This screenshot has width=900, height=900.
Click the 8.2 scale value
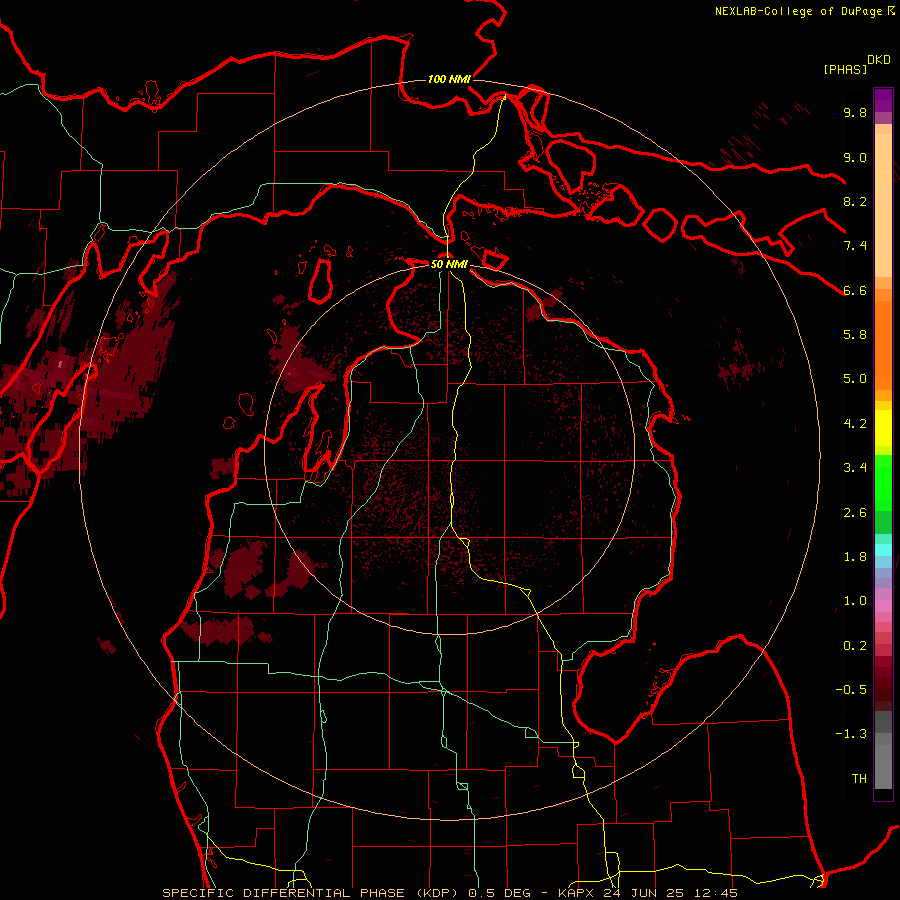point(855,201)
